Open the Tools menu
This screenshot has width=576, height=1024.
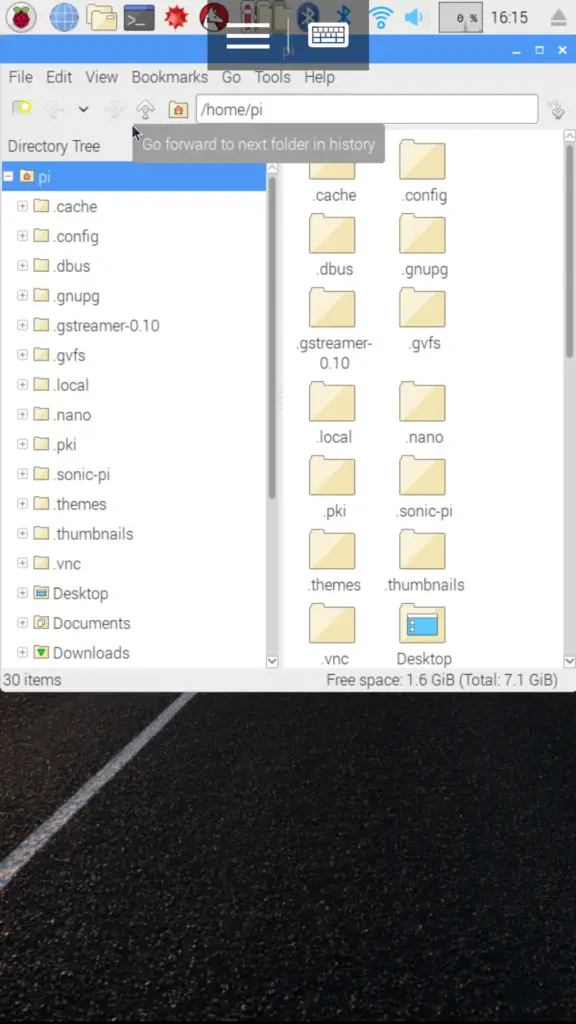[272, 77]
